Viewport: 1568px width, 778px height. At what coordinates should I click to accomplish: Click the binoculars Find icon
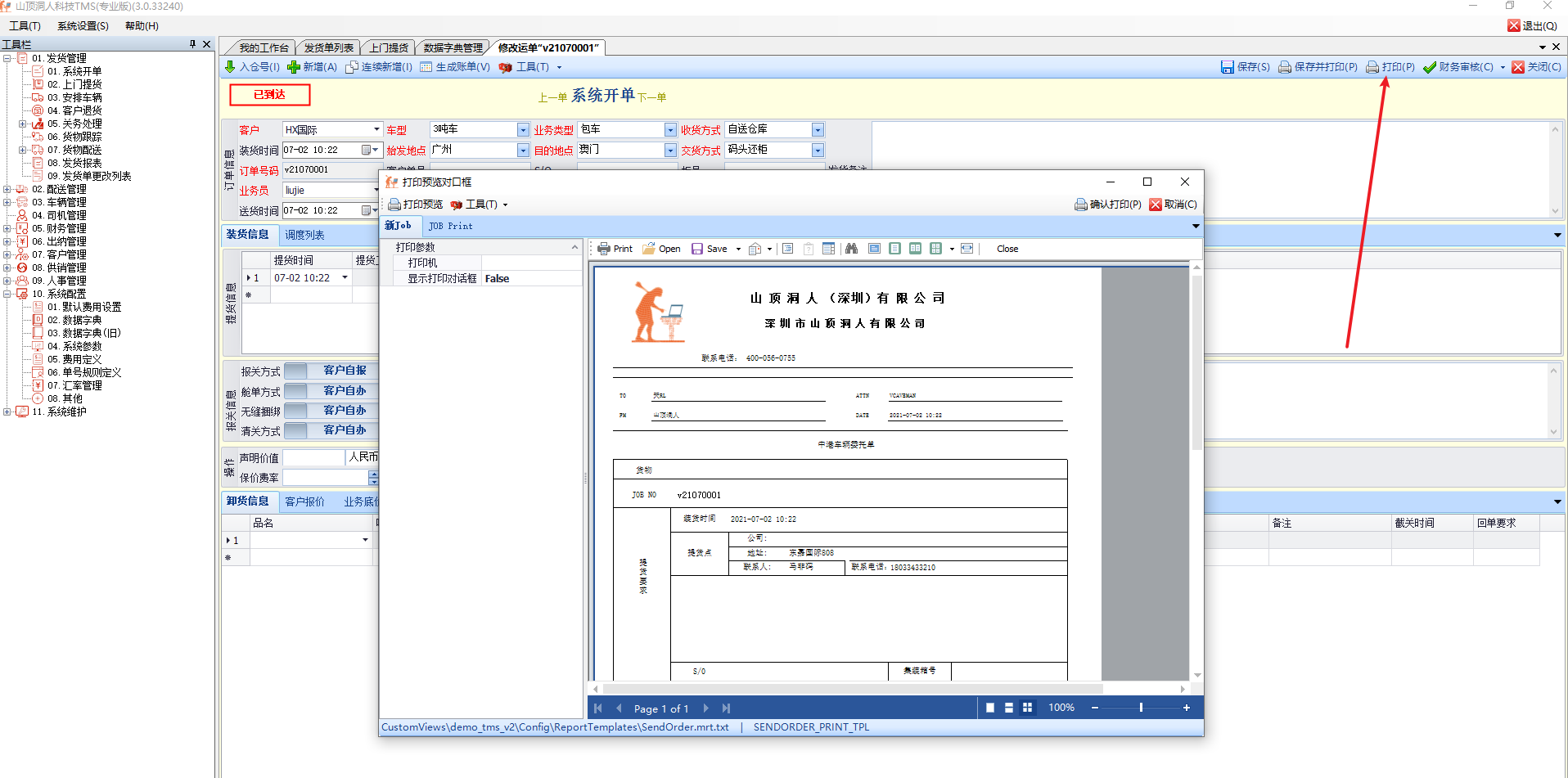[x=851, y=249]
